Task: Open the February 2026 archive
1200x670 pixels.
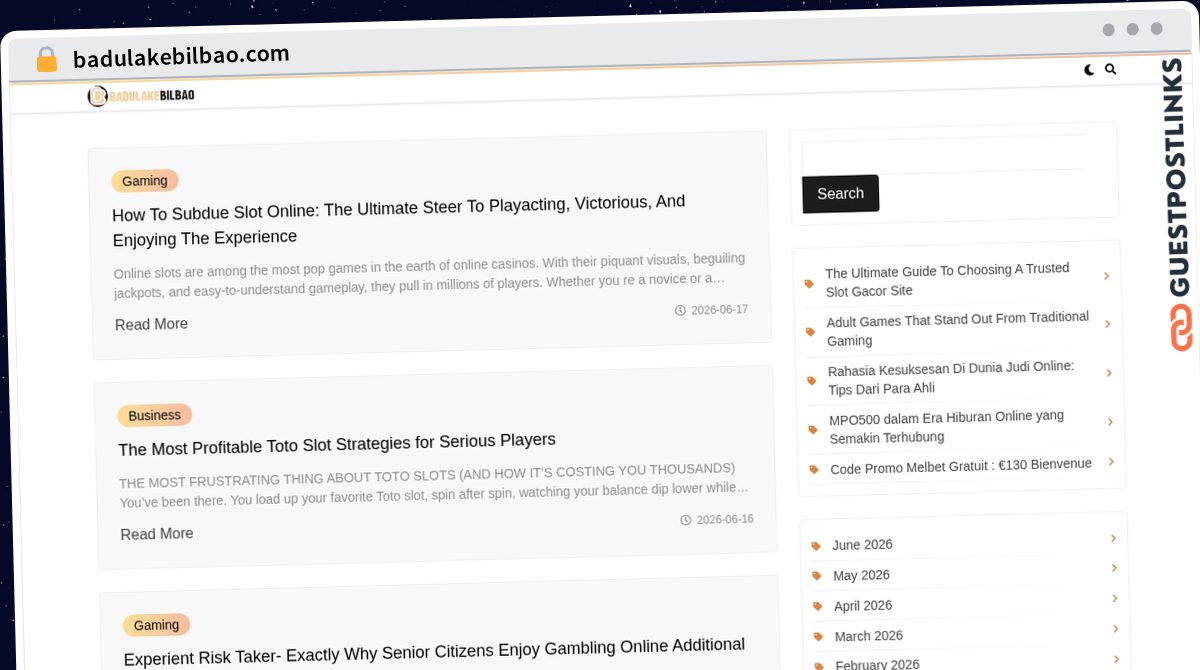Action: pos(878,663)
